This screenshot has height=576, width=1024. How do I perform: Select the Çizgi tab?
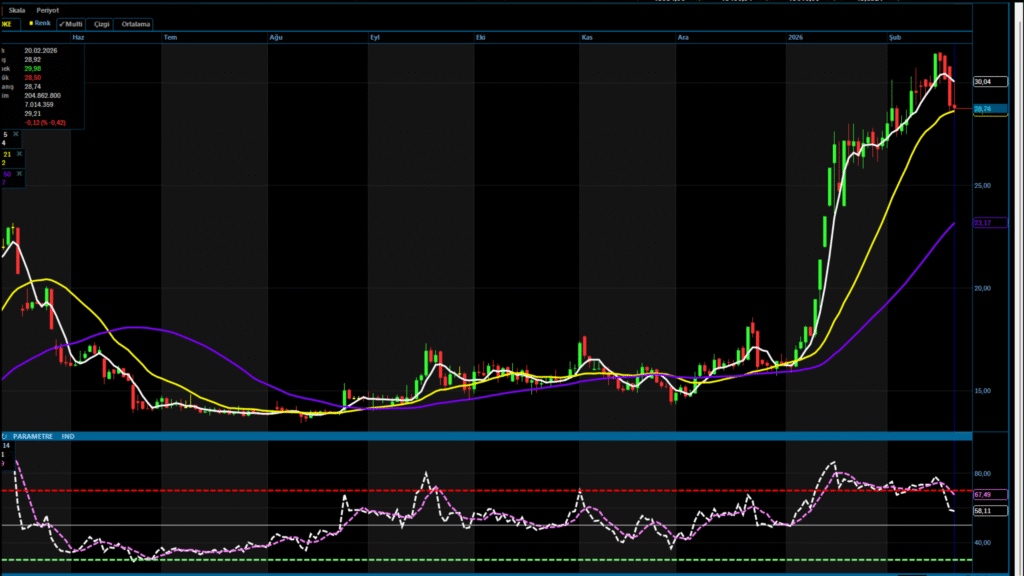tap(101, 23)
